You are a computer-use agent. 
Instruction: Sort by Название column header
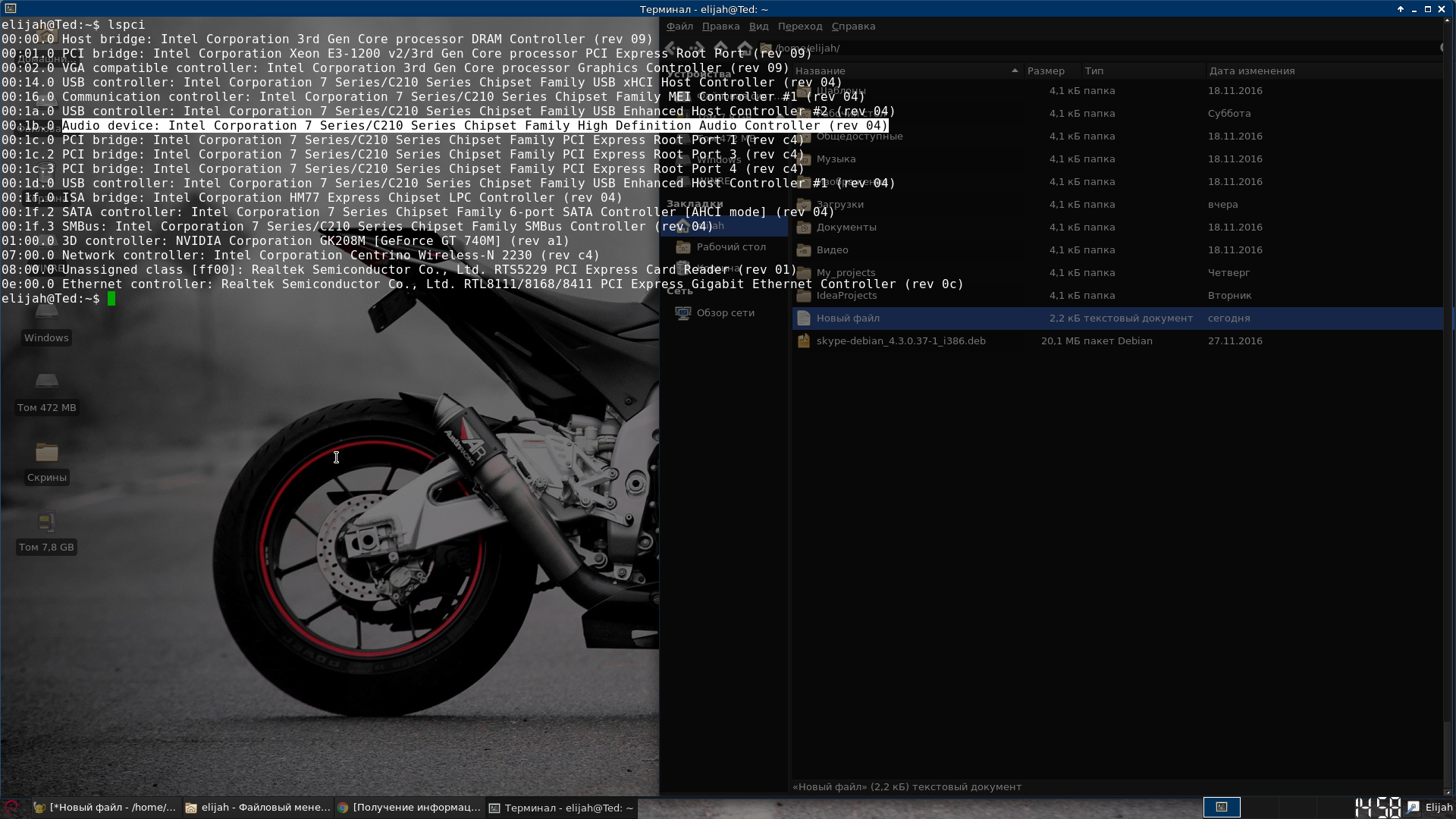click(x=907, y=71)
